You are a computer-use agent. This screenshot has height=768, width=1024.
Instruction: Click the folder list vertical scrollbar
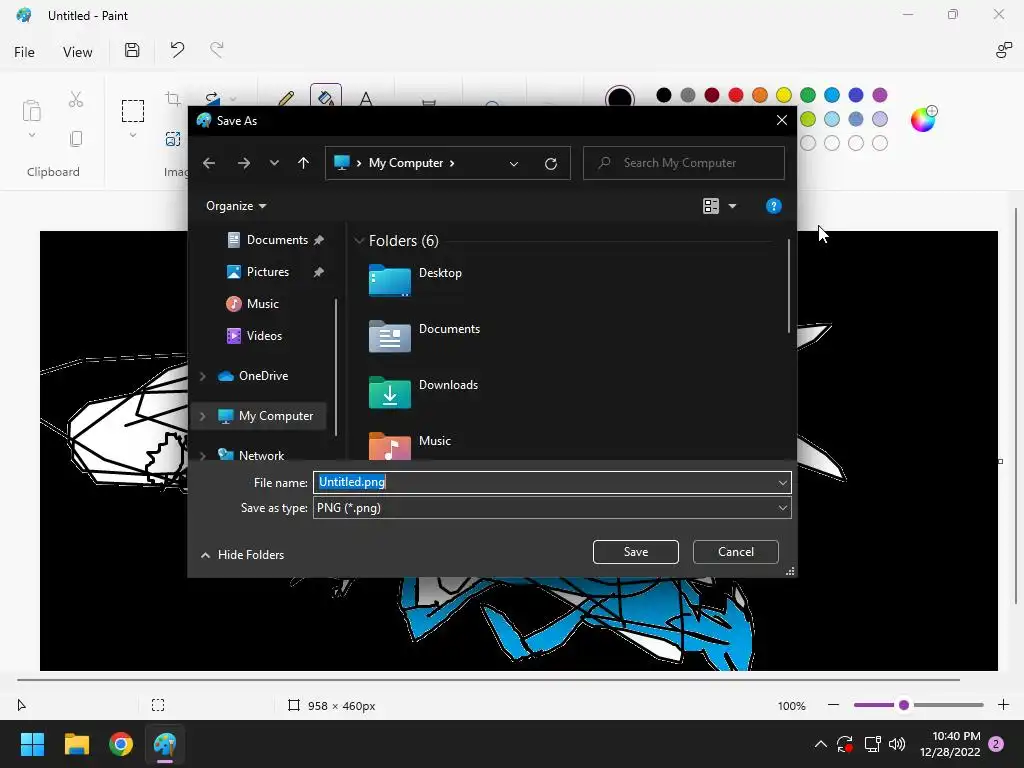788,286
